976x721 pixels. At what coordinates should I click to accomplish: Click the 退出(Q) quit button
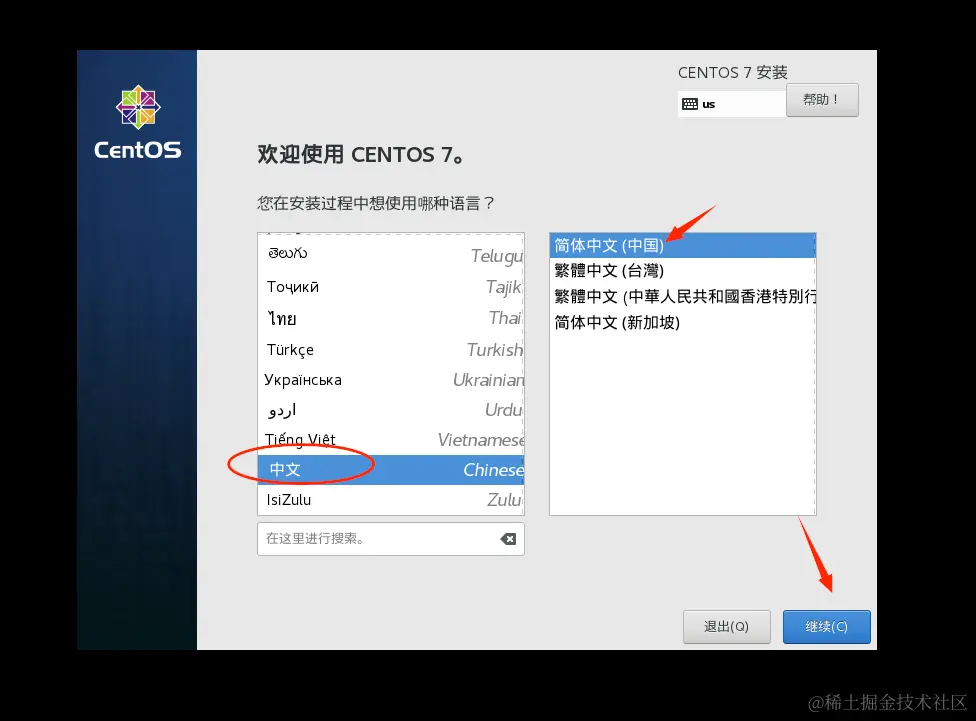[x=726, y=626]
